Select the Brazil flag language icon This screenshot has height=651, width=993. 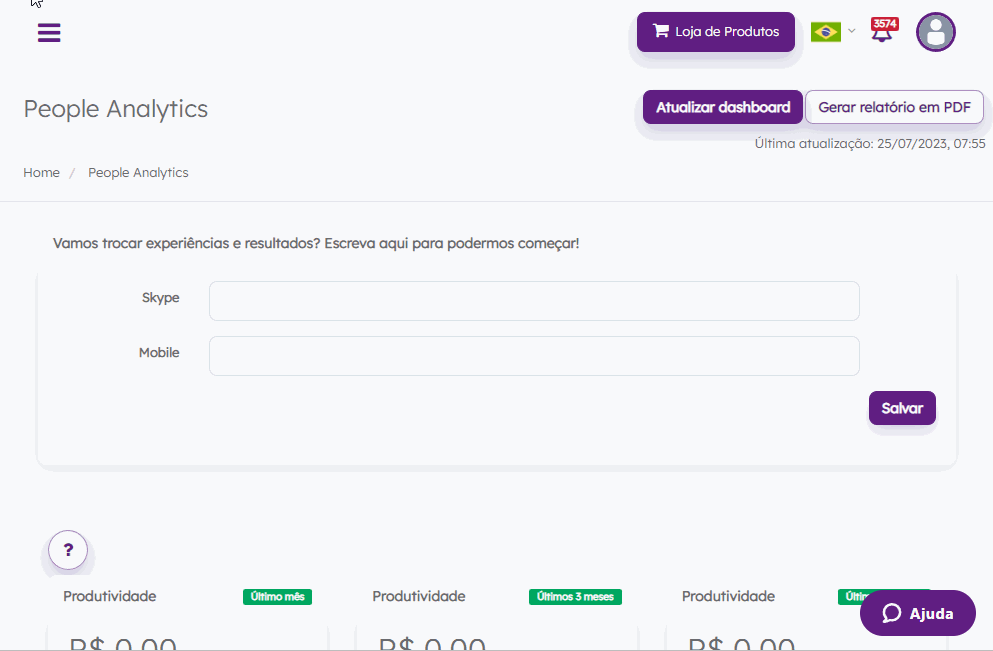[x=825, y=32]
